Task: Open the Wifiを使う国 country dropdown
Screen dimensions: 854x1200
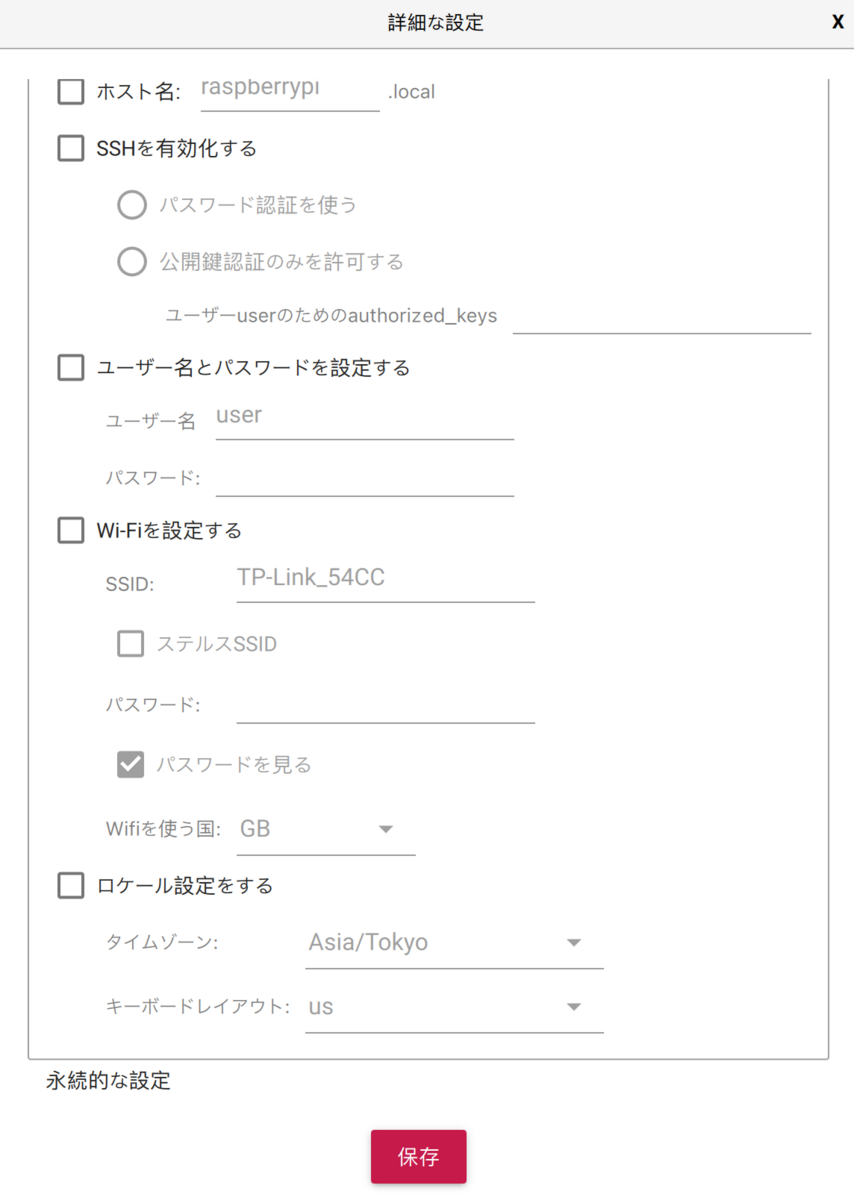Action: 325,830
